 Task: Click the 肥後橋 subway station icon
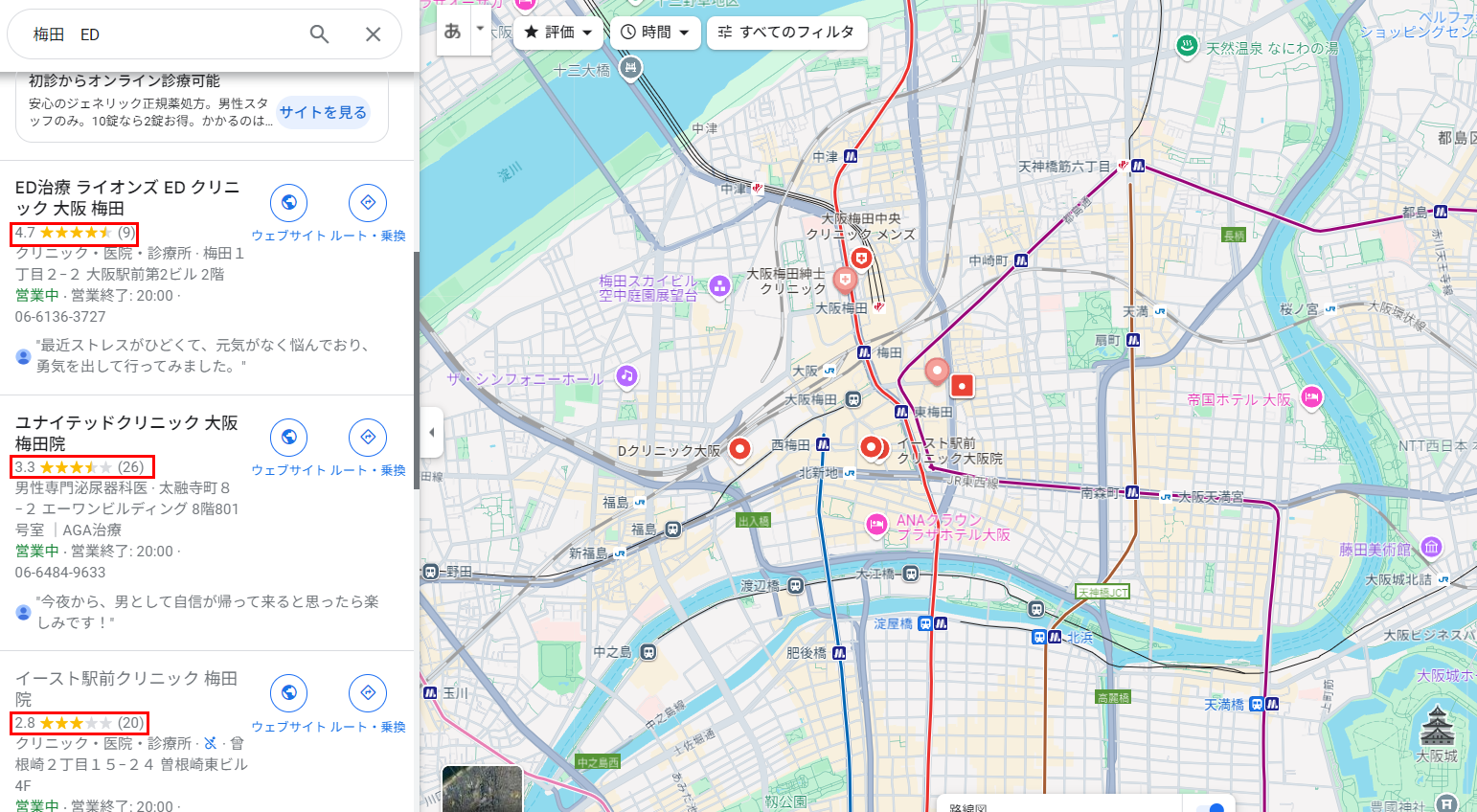point(839,653)
